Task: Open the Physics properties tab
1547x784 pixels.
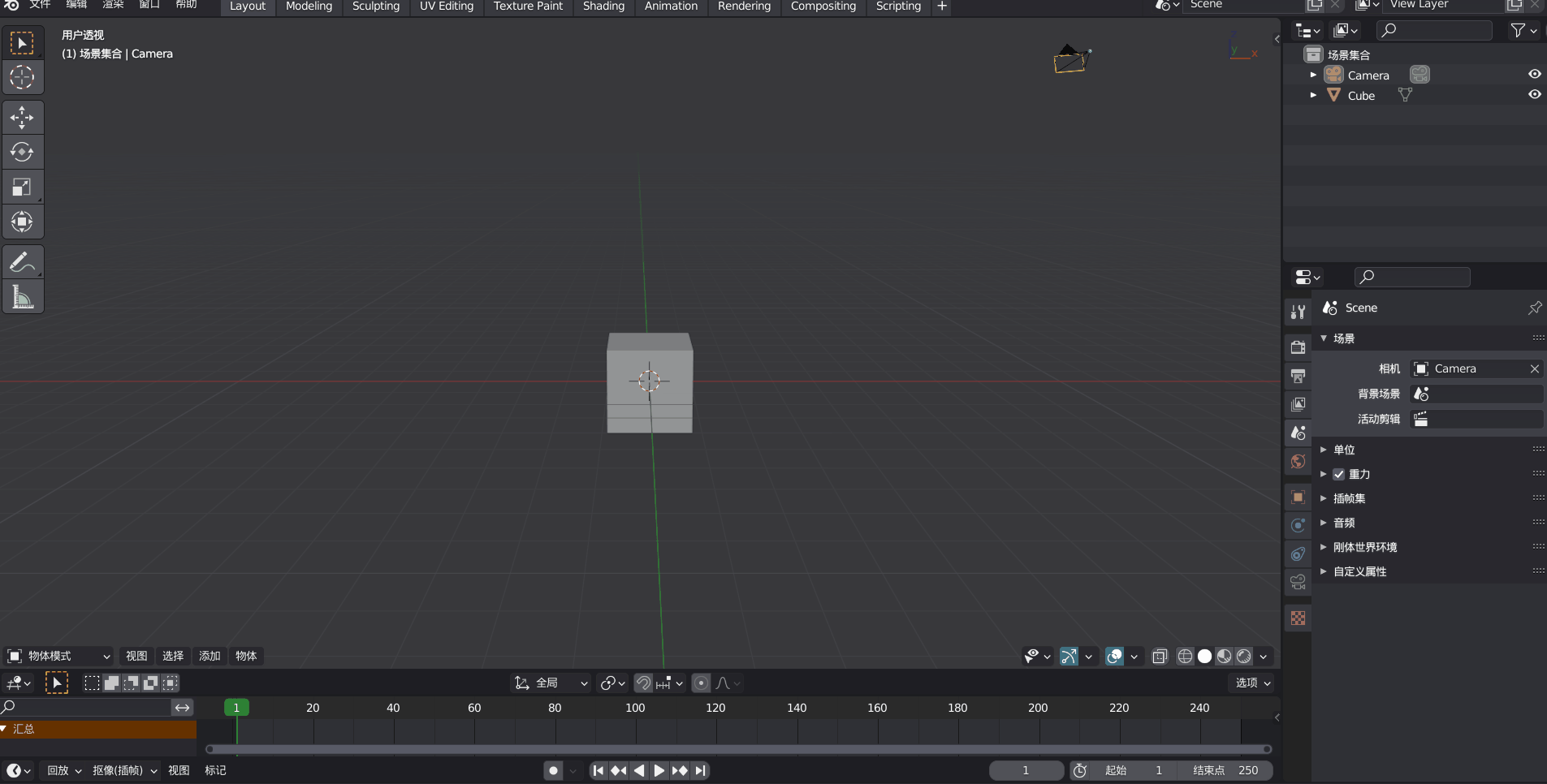Action: pyautogui.click(x=1298, y=525)
